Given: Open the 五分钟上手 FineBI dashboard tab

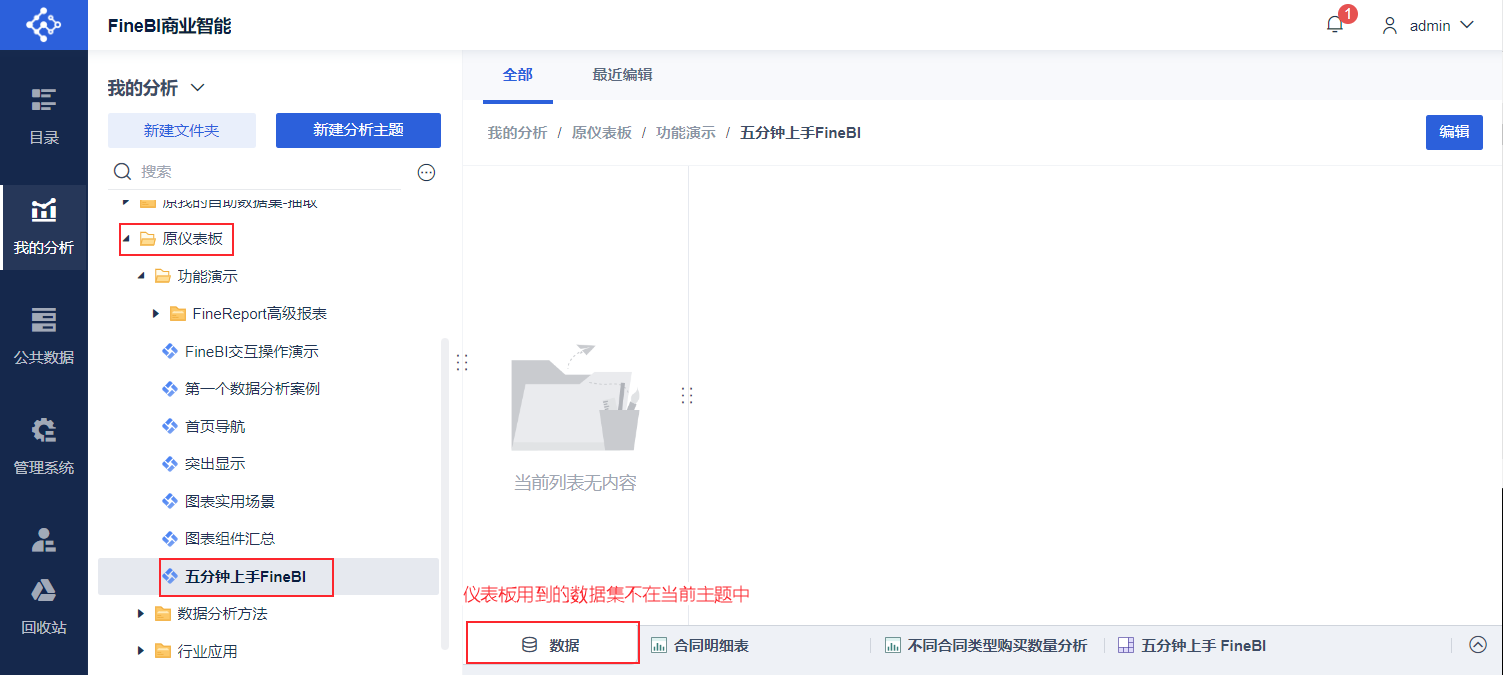Looking at the screenshot, I should [1192, 646].
